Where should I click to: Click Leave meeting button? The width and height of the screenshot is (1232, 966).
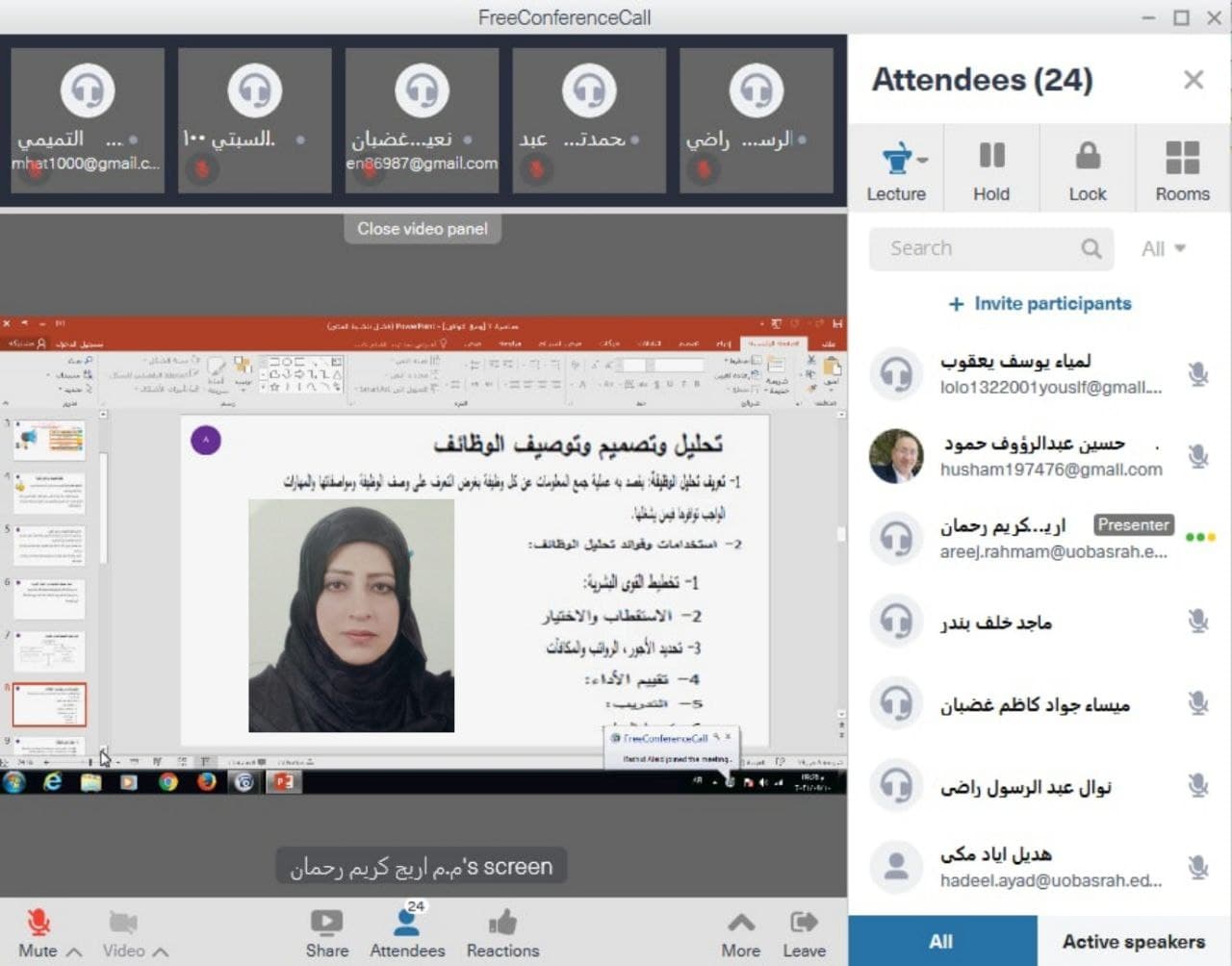point(804,932)
